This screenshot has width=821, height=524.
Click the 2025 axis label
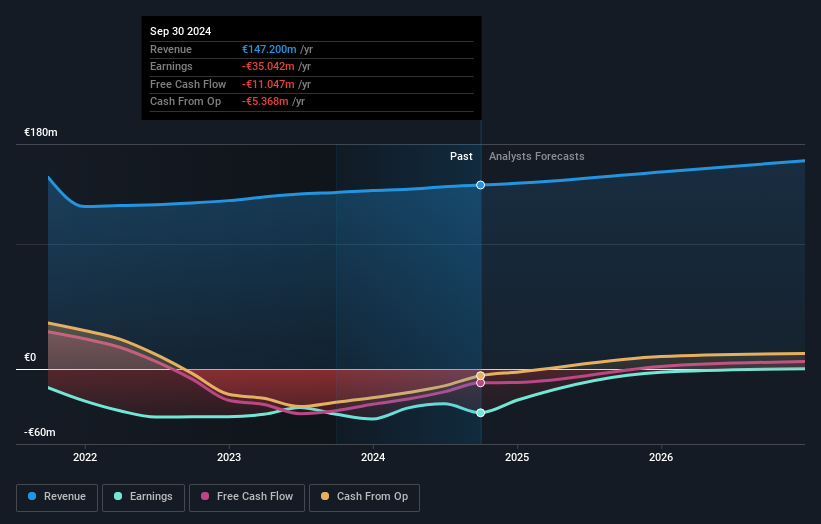click(517, 457)
